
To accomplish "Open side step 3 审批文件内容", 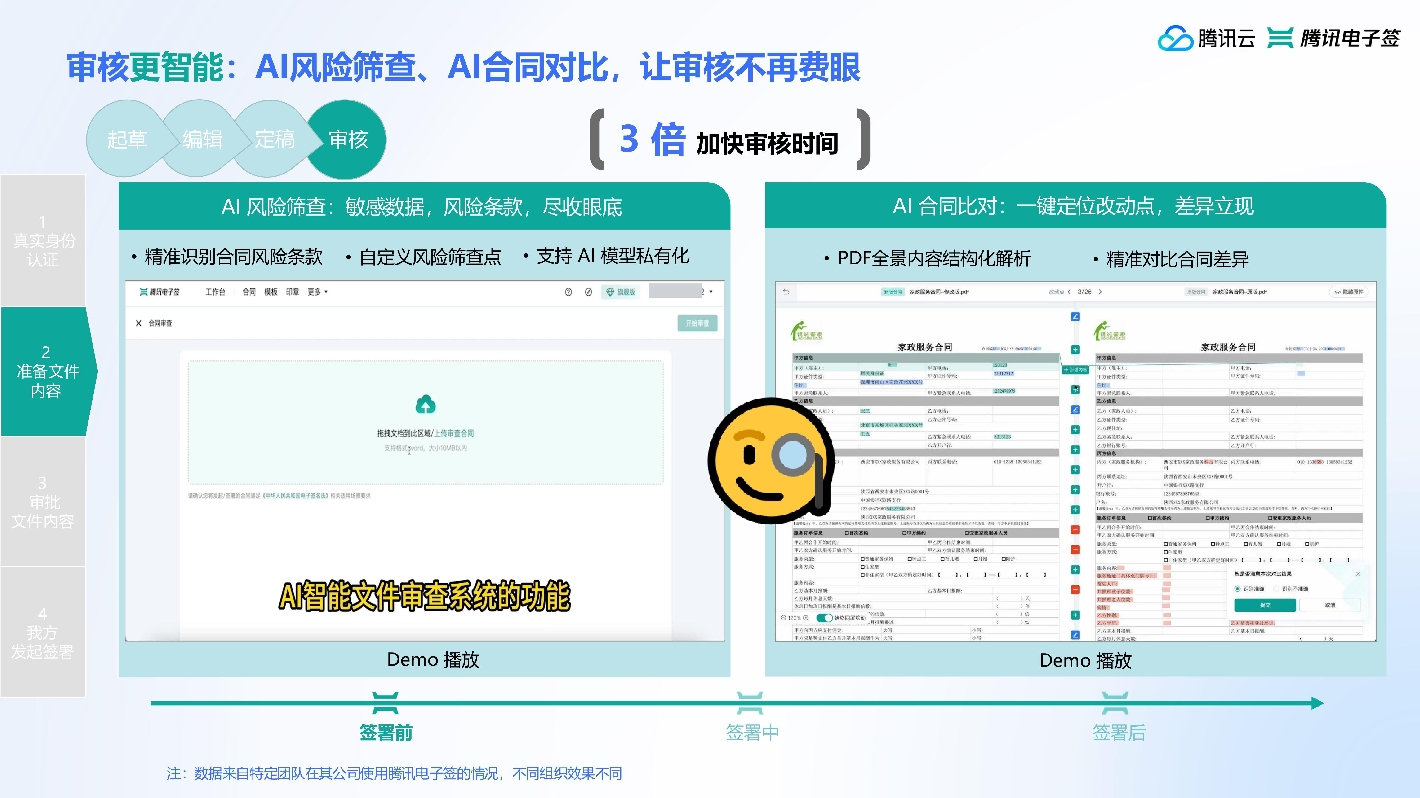I will pyautogui.click(x=43, y=502).
